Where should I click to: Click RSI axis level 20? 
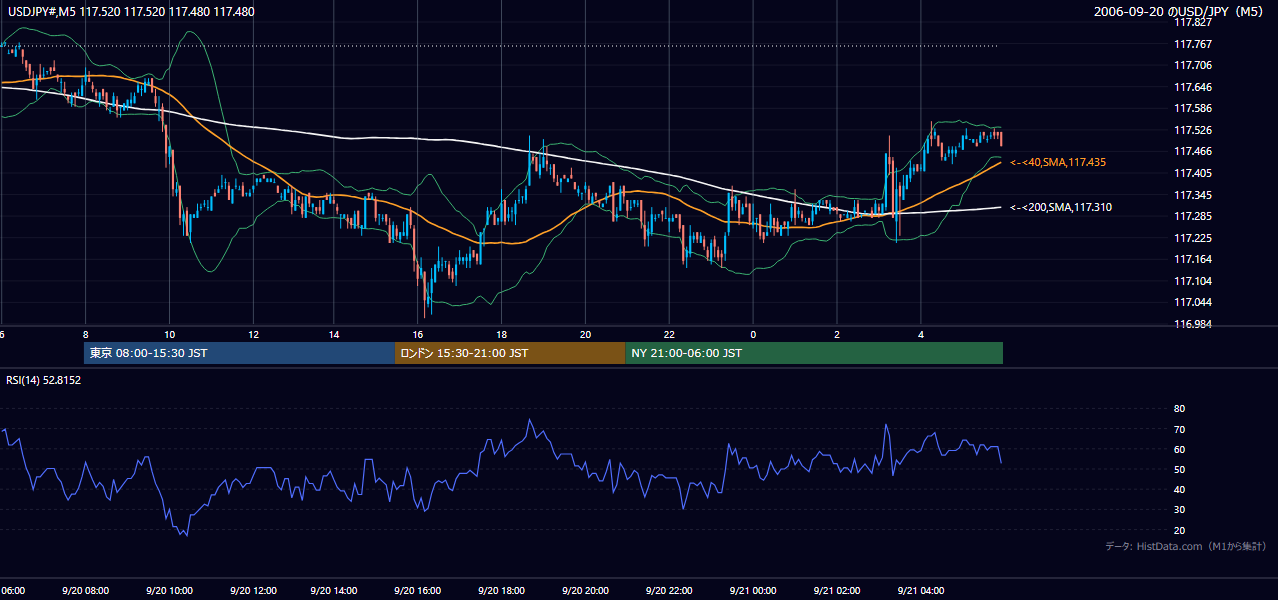point(1180,530)
